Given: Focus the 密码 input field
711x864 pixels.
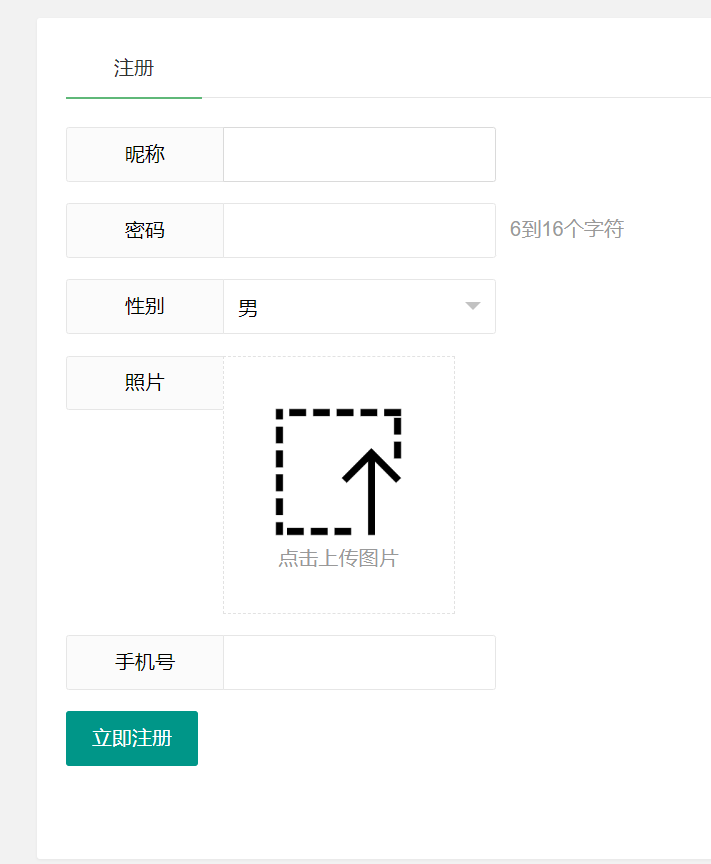Looking at the screenshot, I should click(359, 231).
